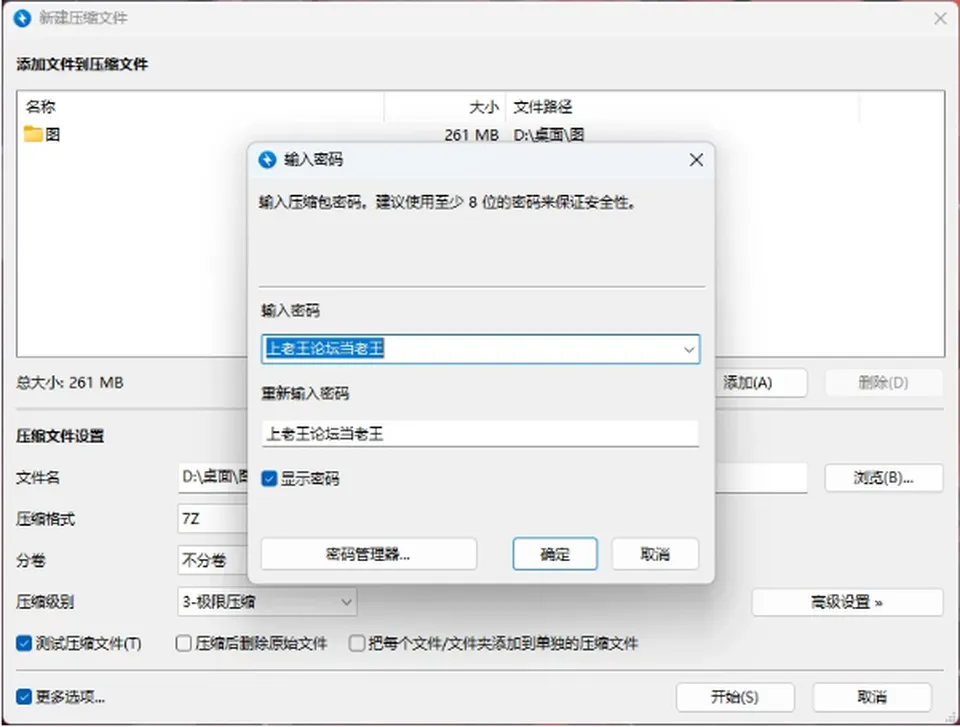
Task: Click the app icon in 新建压缩文件 title bar
Action: (x=22, y=18)
